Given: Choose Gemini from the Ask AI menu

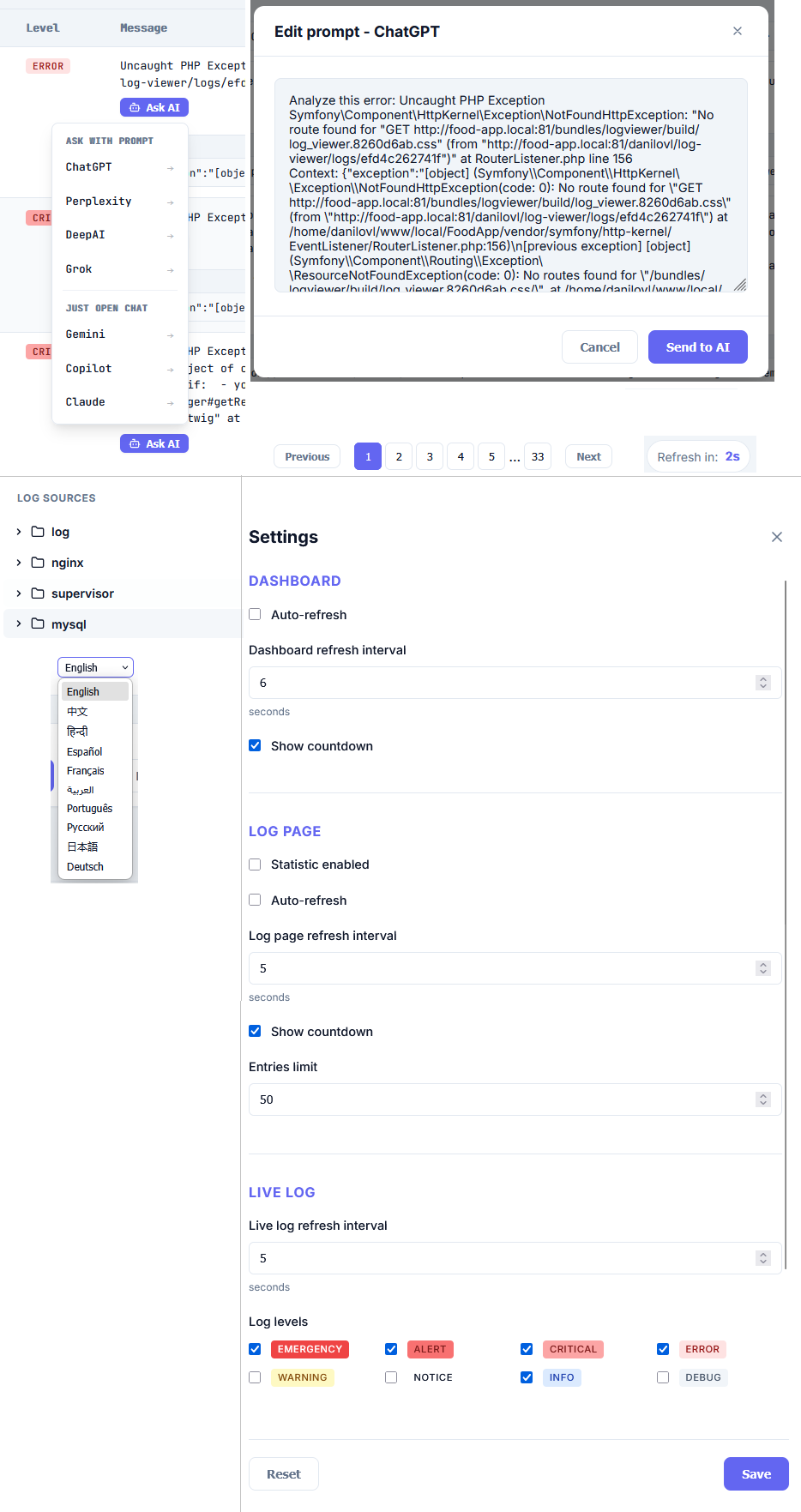Looking at the screenshot, I should point(86,334).
